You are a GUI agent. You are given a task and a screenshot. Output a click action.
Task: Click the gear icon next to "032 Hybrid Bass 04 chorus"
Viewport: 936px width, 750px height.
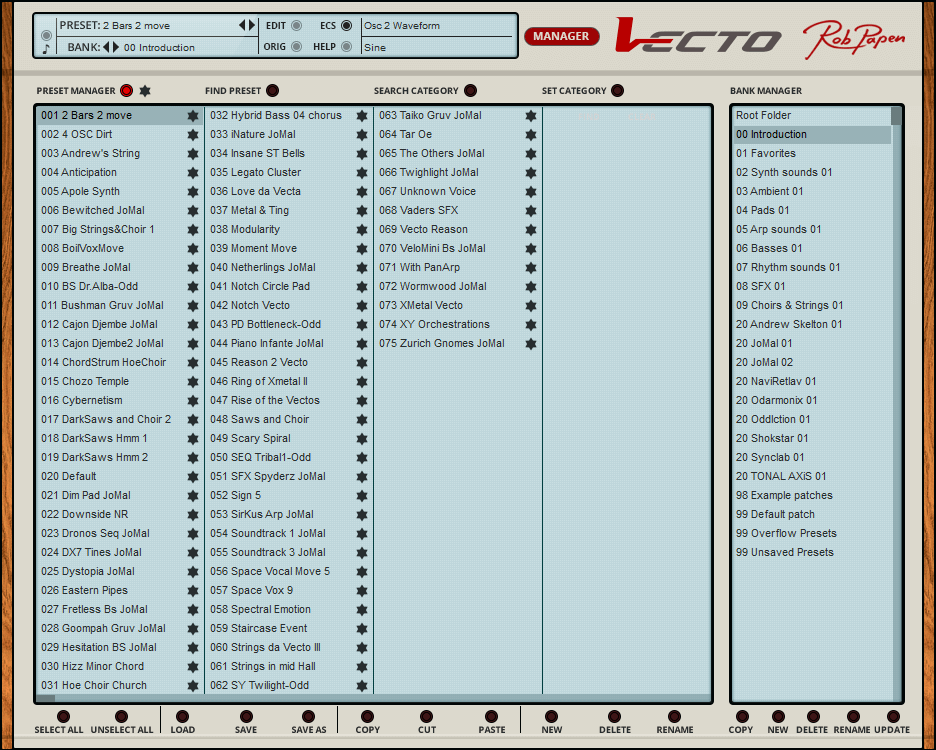click(361, 115)
